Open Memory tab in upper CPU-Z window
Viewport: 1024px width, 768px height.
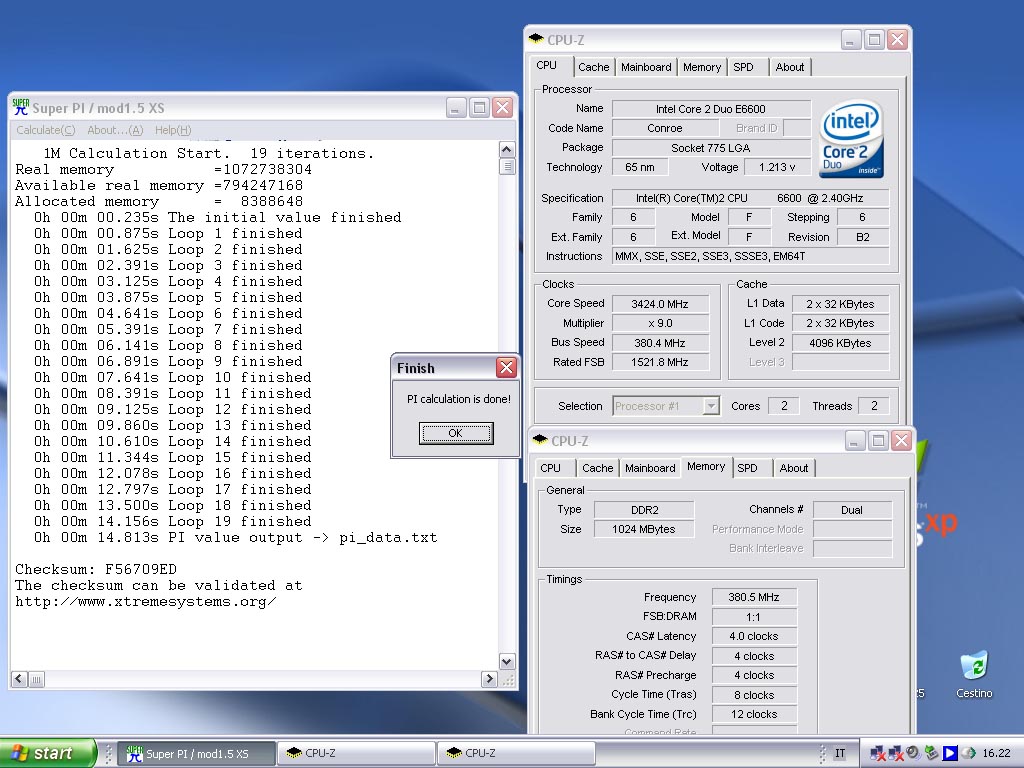701,67
